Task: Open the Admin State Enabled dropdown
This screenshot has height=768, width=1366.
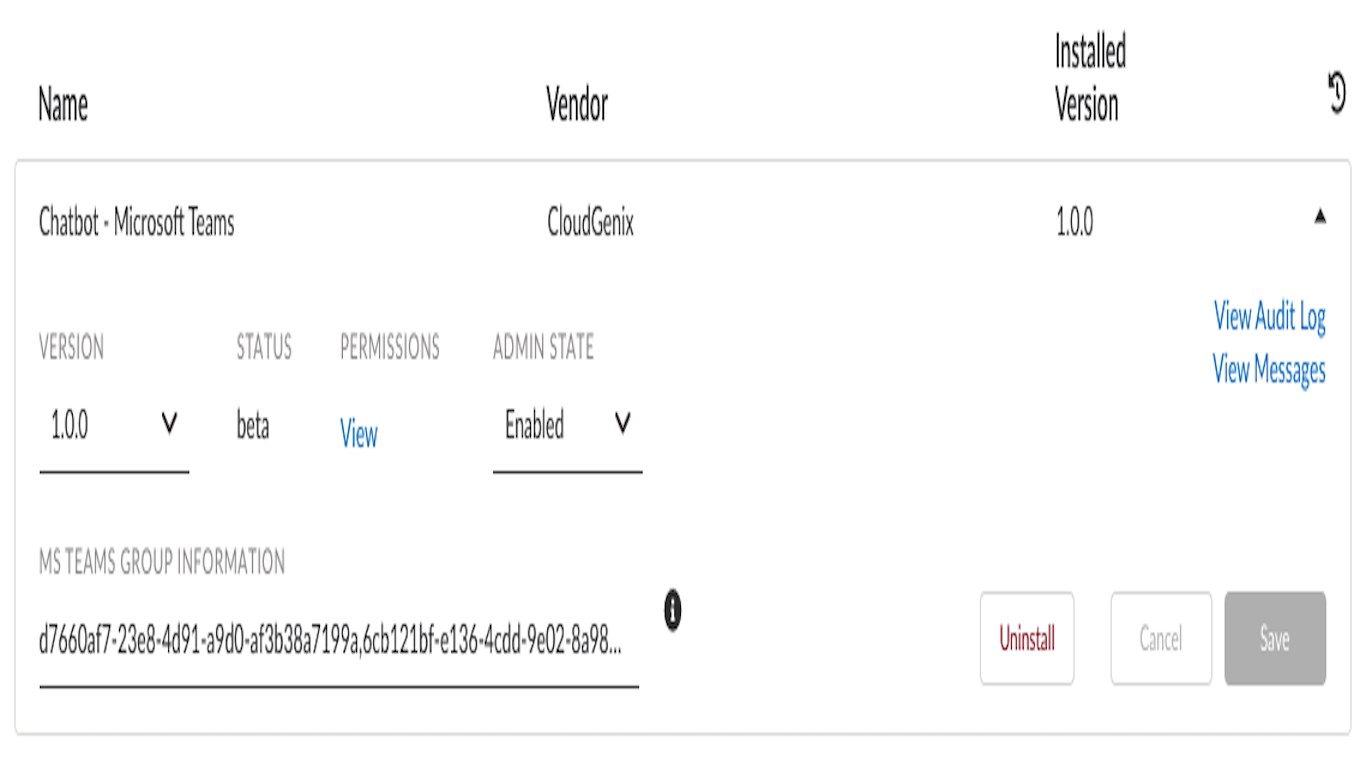Action: coord(567,427)
